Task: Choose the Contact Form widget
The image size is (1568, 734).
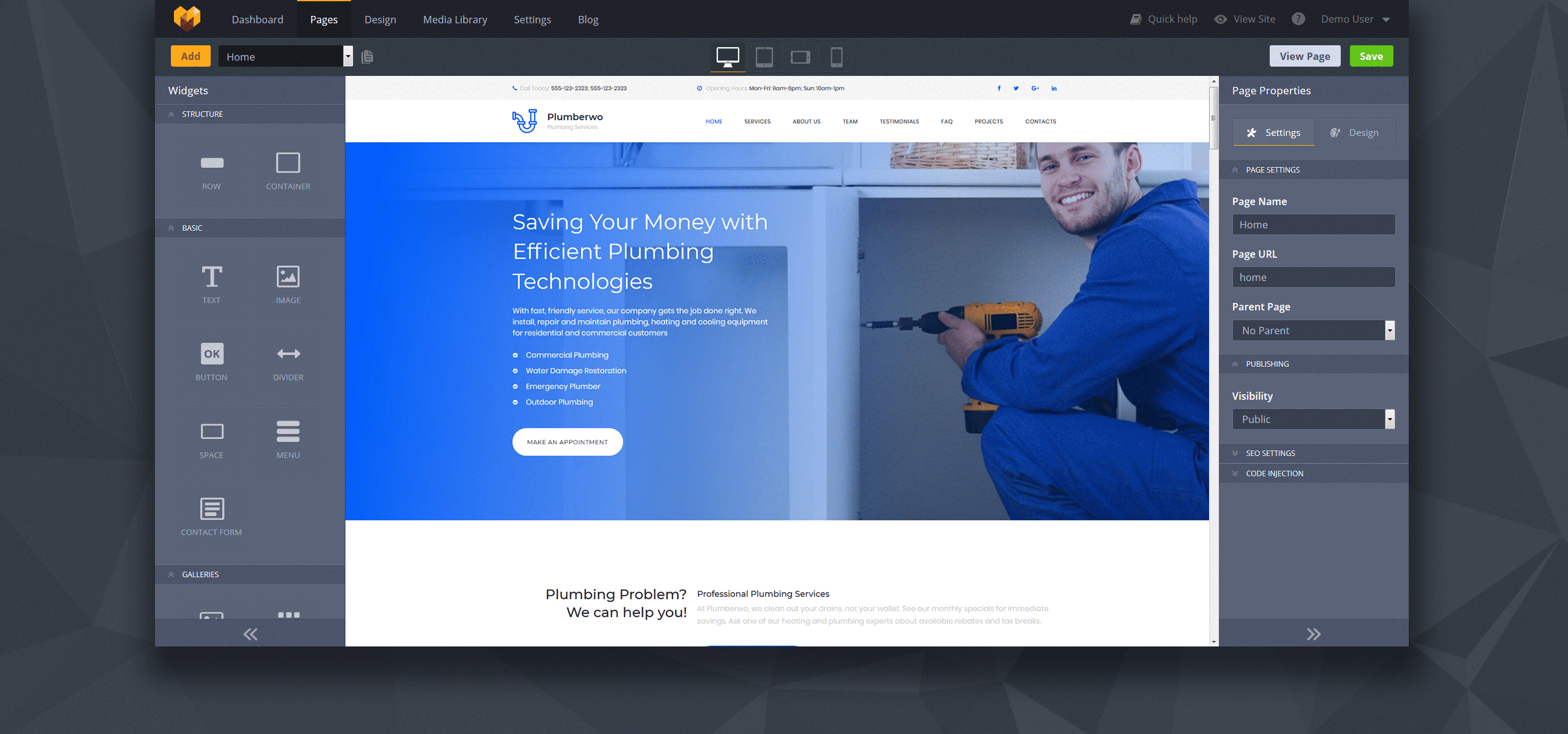Action: pos(211,517)
